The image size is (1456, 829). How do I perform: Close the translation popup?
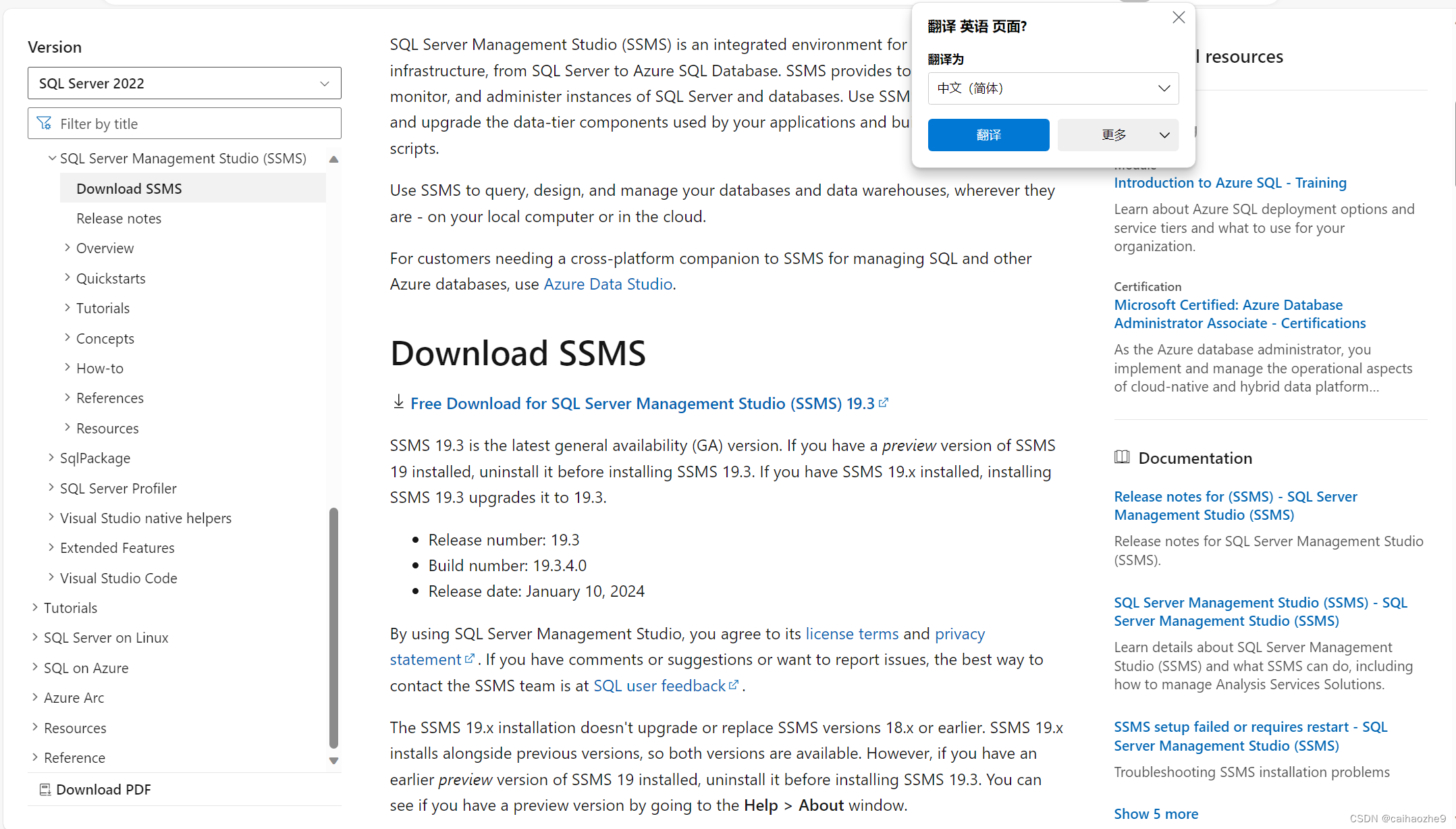coord(1178,17)
